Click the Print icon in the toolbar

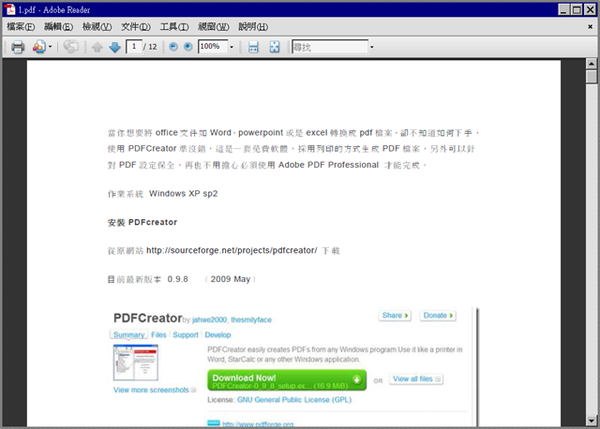click(x=18, y=47)
